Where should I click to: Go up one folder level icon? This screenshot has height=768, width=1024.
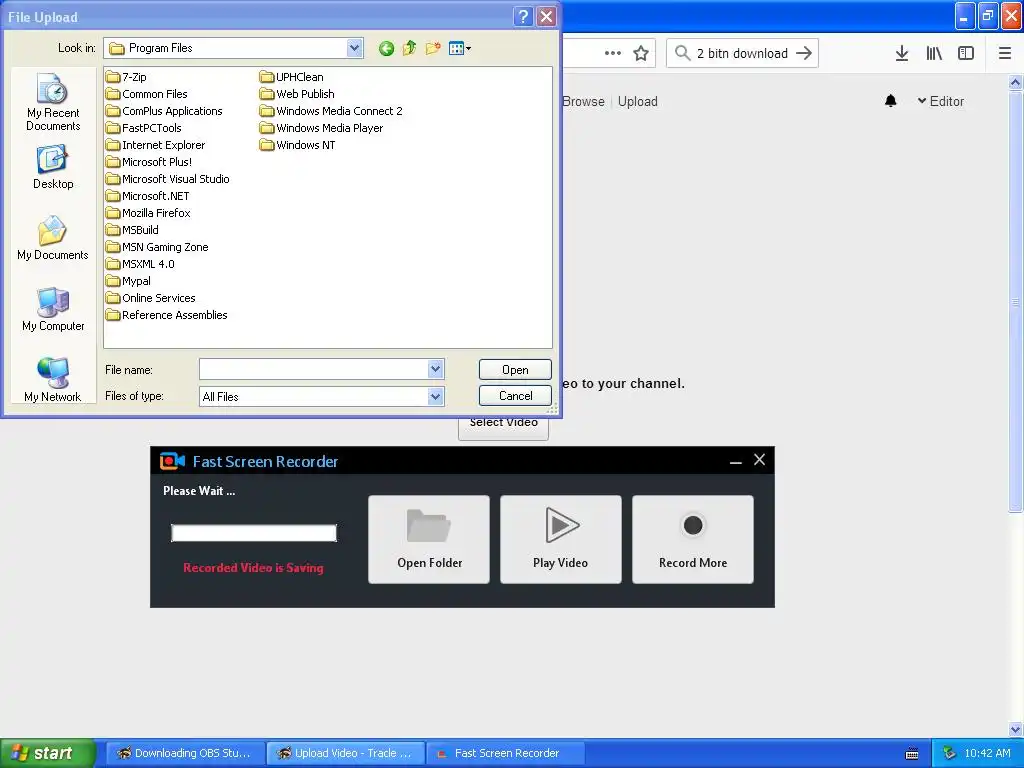409,48
